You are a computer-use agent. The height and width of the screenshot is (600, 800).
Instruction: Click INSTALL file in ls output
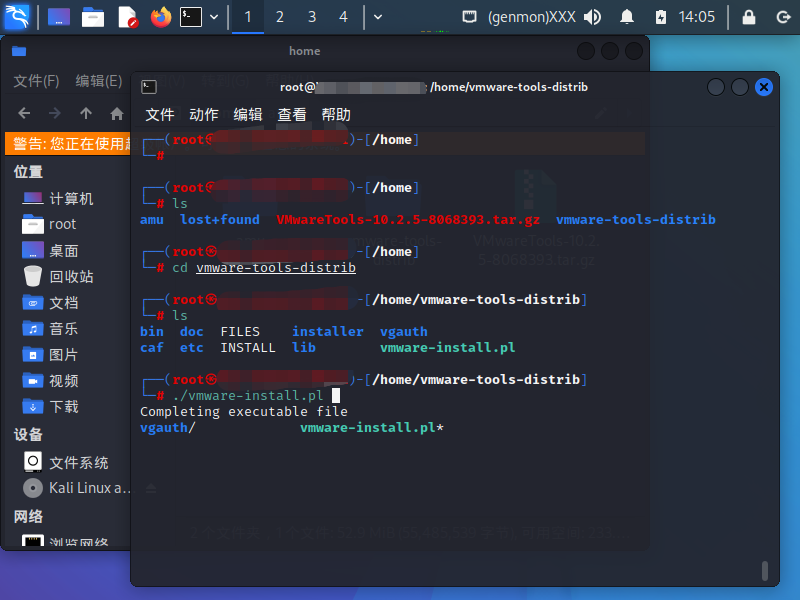point(248,347)
